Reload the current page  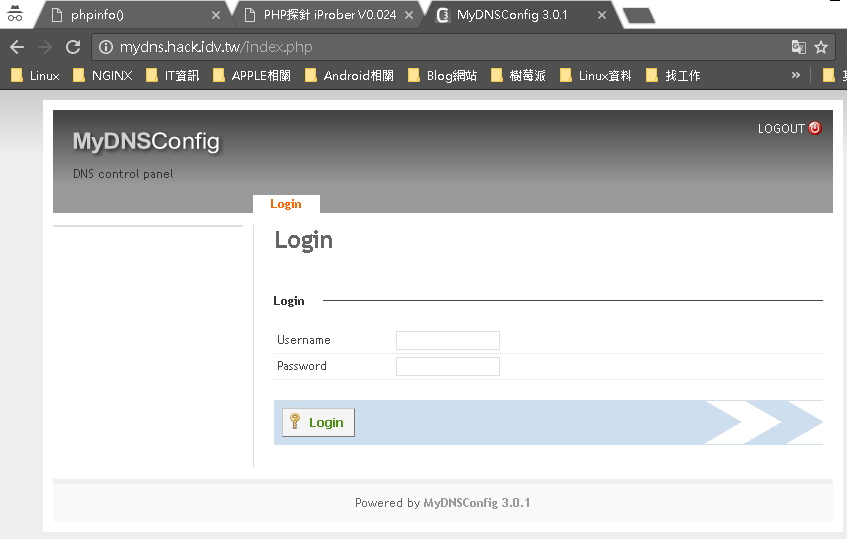(x=73, y=48)
